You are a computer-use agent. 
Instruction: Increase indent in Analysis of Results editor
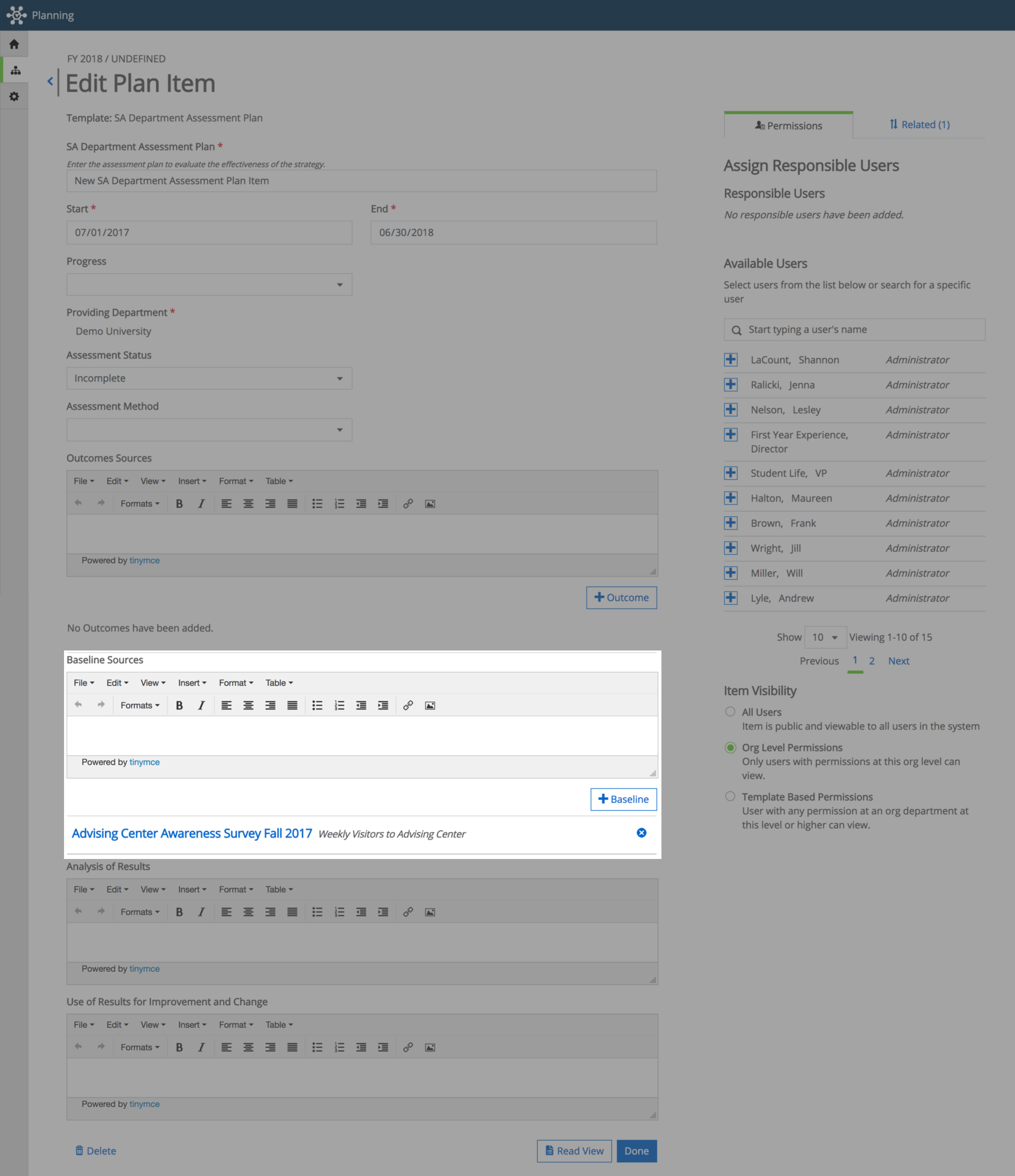pos(383,912)
